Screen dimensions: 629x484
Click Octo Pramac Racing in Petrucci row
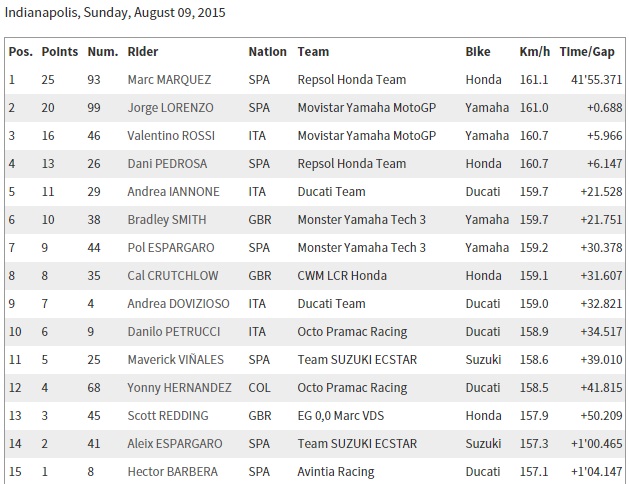352,332
